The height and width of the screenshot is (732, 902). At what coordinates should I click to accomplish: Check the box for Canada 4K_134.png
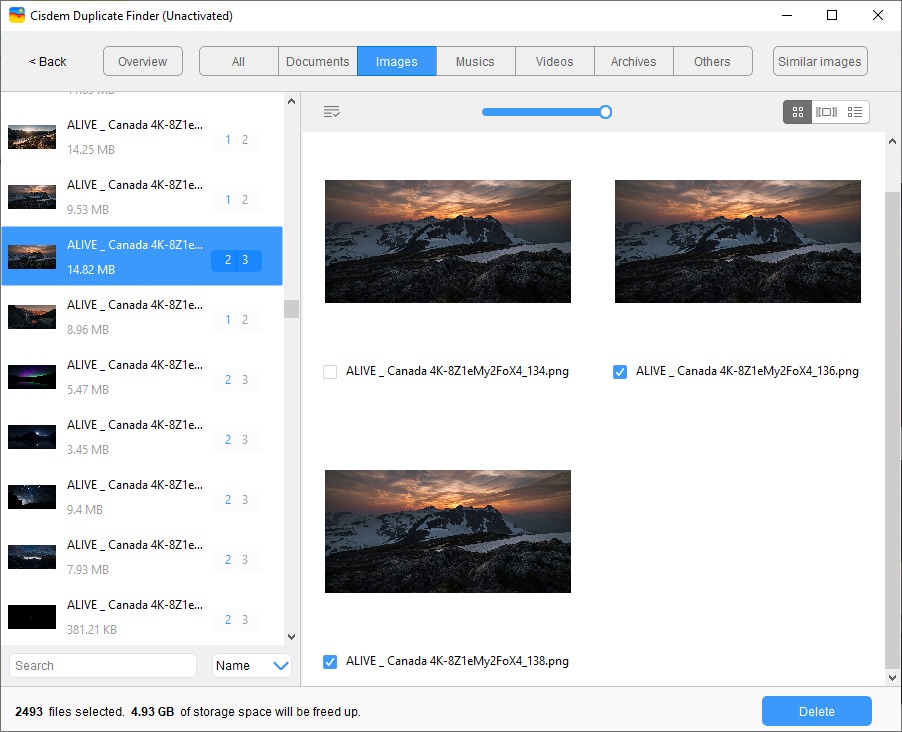tap(330, 372)
